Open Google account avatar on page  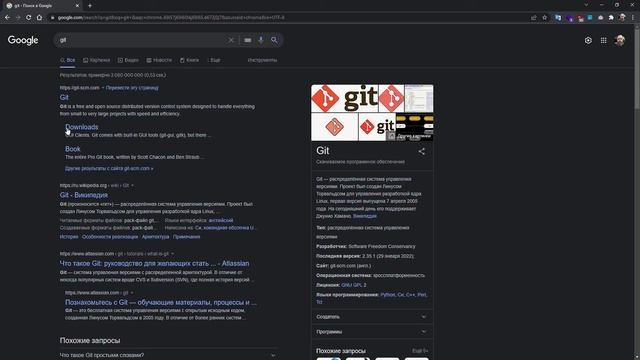tap(620, 40)
